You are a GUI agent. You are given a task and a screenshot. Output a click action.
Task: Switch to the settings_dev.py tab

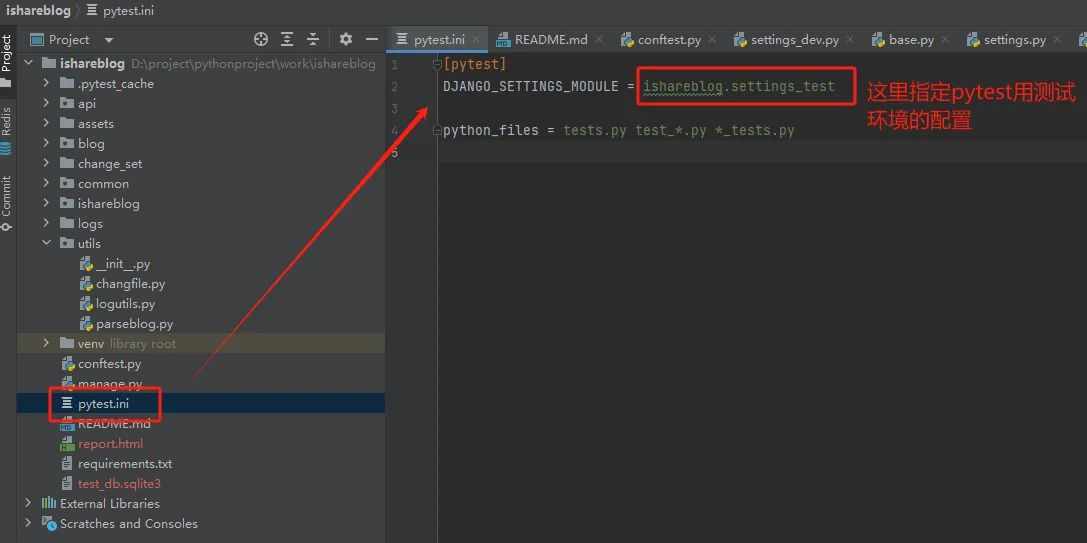click(x=794, y=40)
